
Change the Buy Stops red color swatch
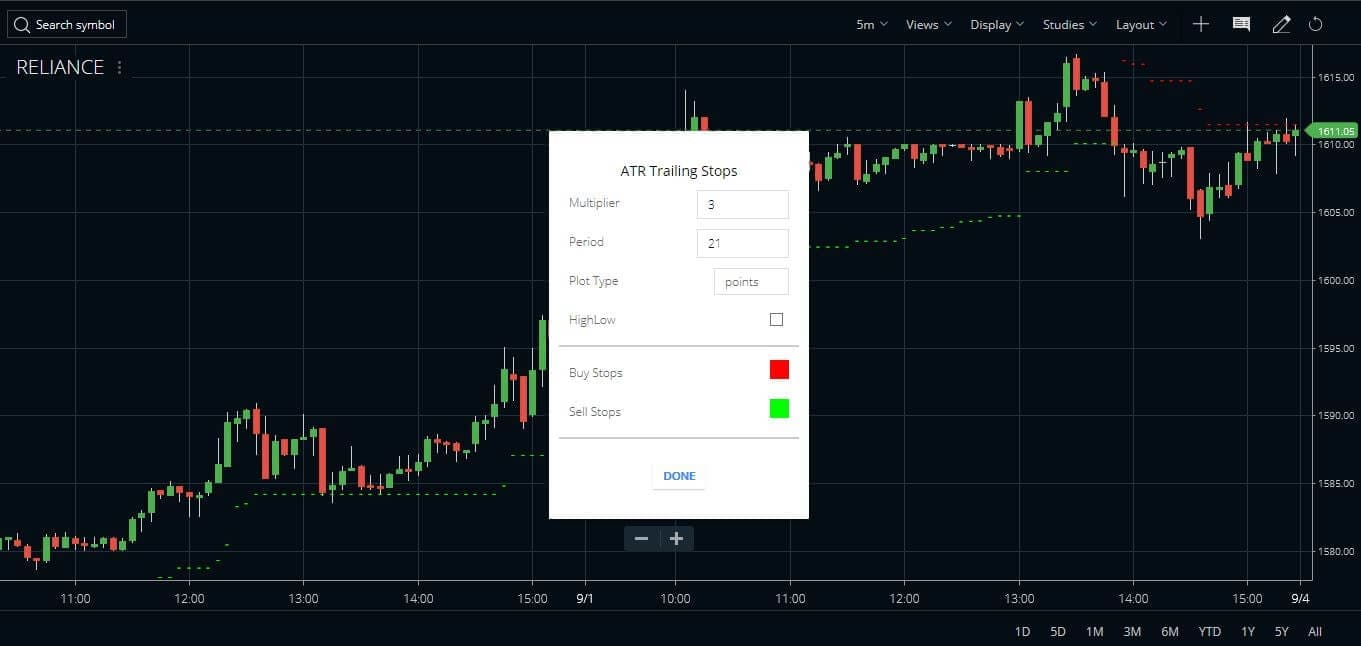(x=779, y=369)
